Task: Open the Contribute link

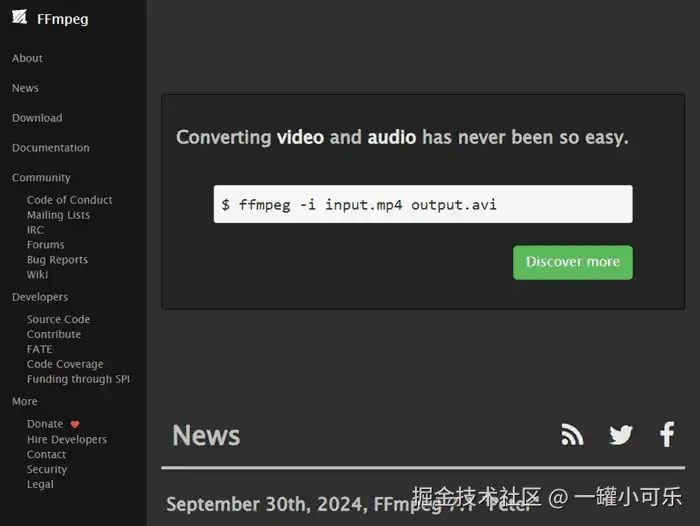Action: pyautogui.click(x=54, y=334)
